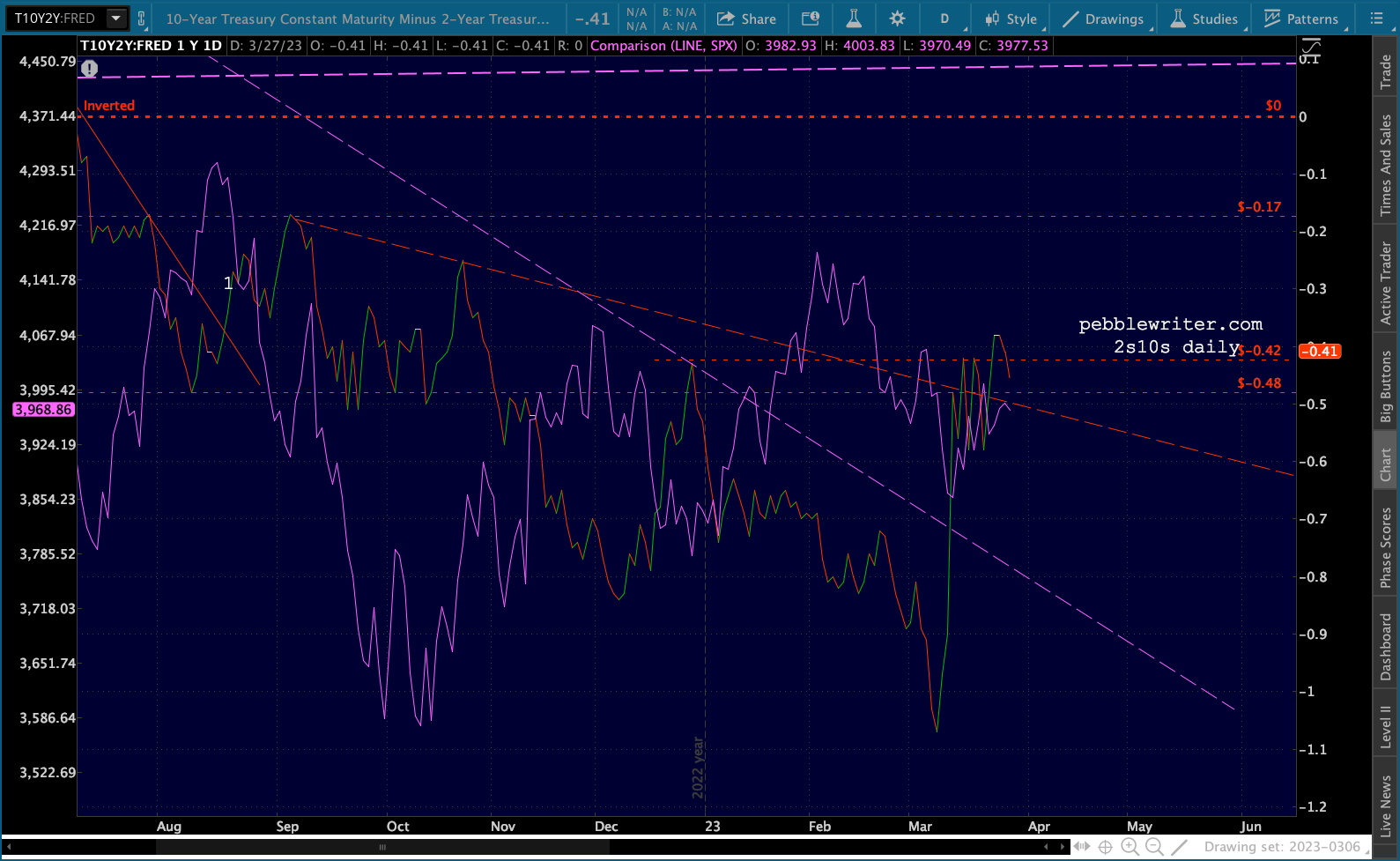Image resolution: width=1400 pixels, height=861 pixels.
Task: Click the zoom out magnifier icon
Action: (x=1154, y=847)
